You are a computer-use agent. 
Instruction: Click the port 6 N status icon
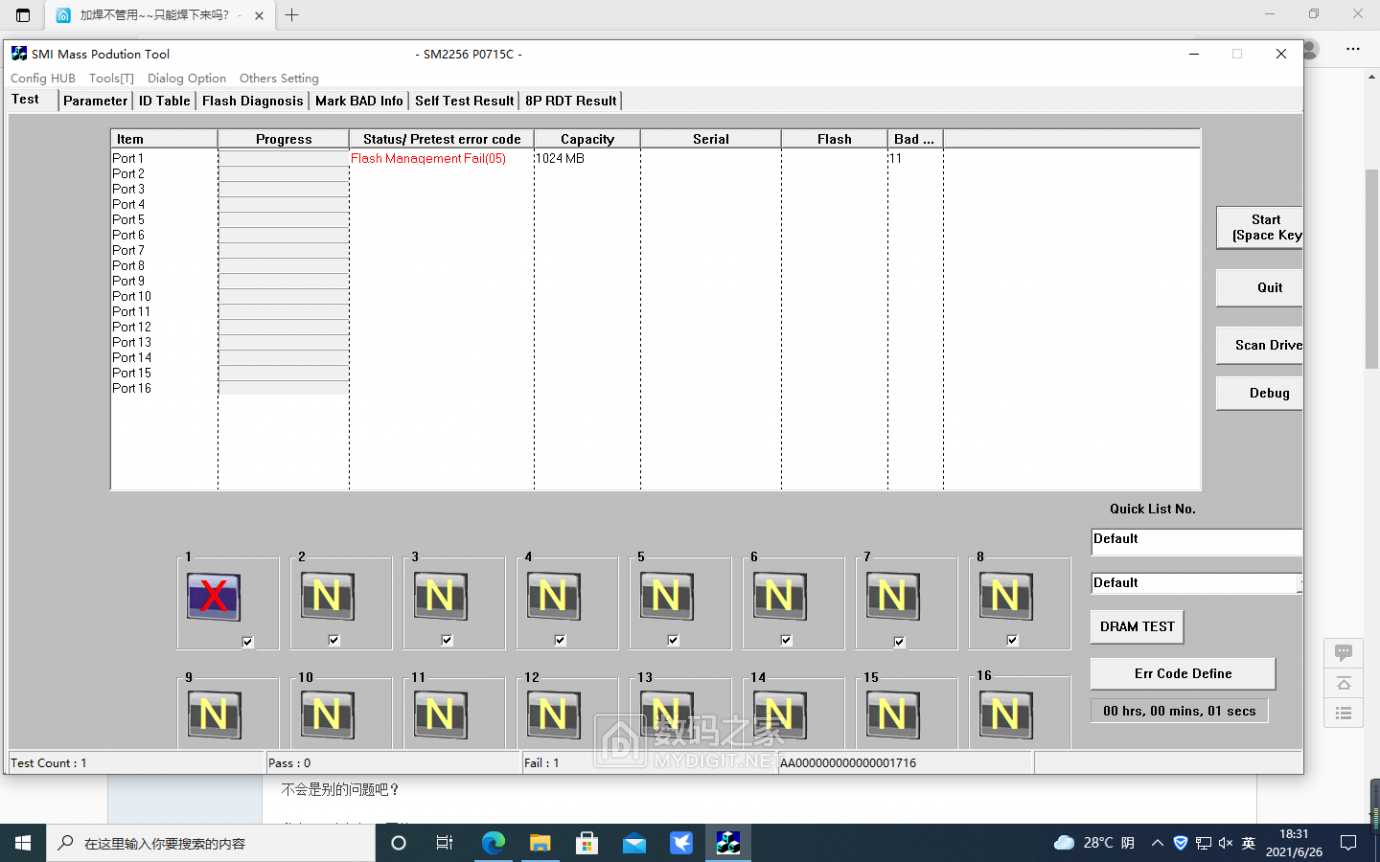[779, 597]
